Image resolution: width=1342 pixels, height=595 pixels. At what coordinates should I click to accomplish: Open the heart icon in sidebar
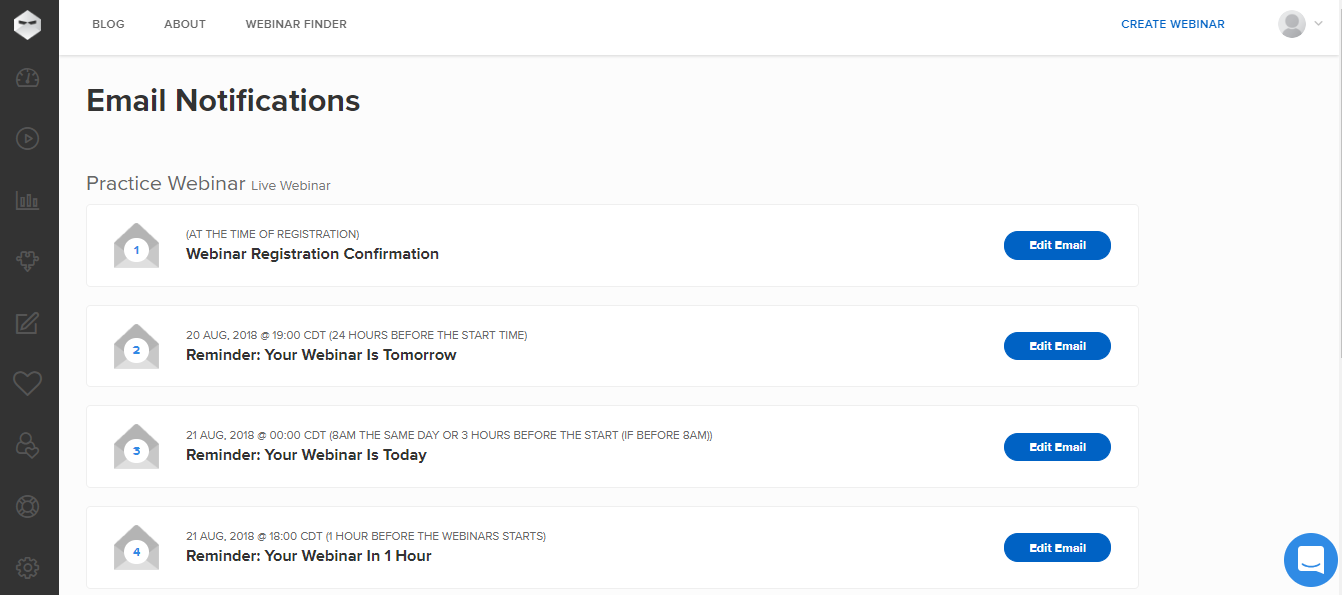click(x=28, y=383)
